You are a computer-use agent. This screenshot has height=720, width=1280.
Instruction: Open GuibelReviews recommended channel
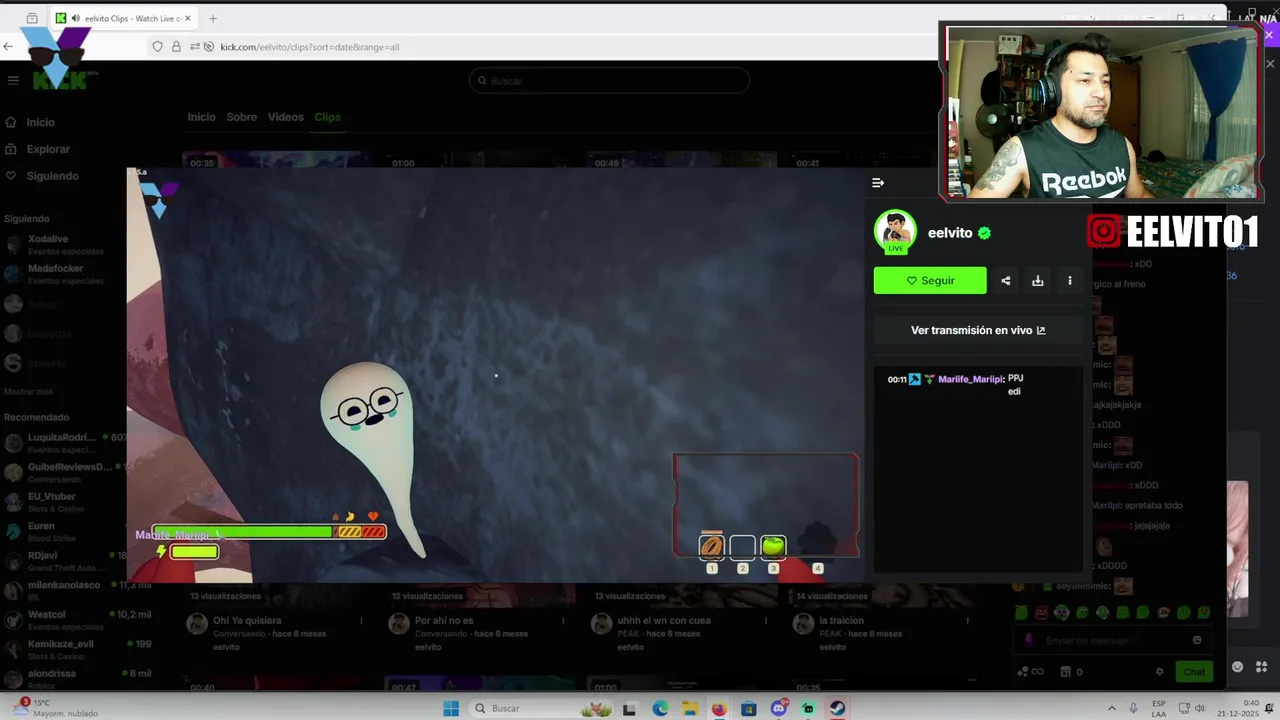pyautogui.click(x=65, y=472)
